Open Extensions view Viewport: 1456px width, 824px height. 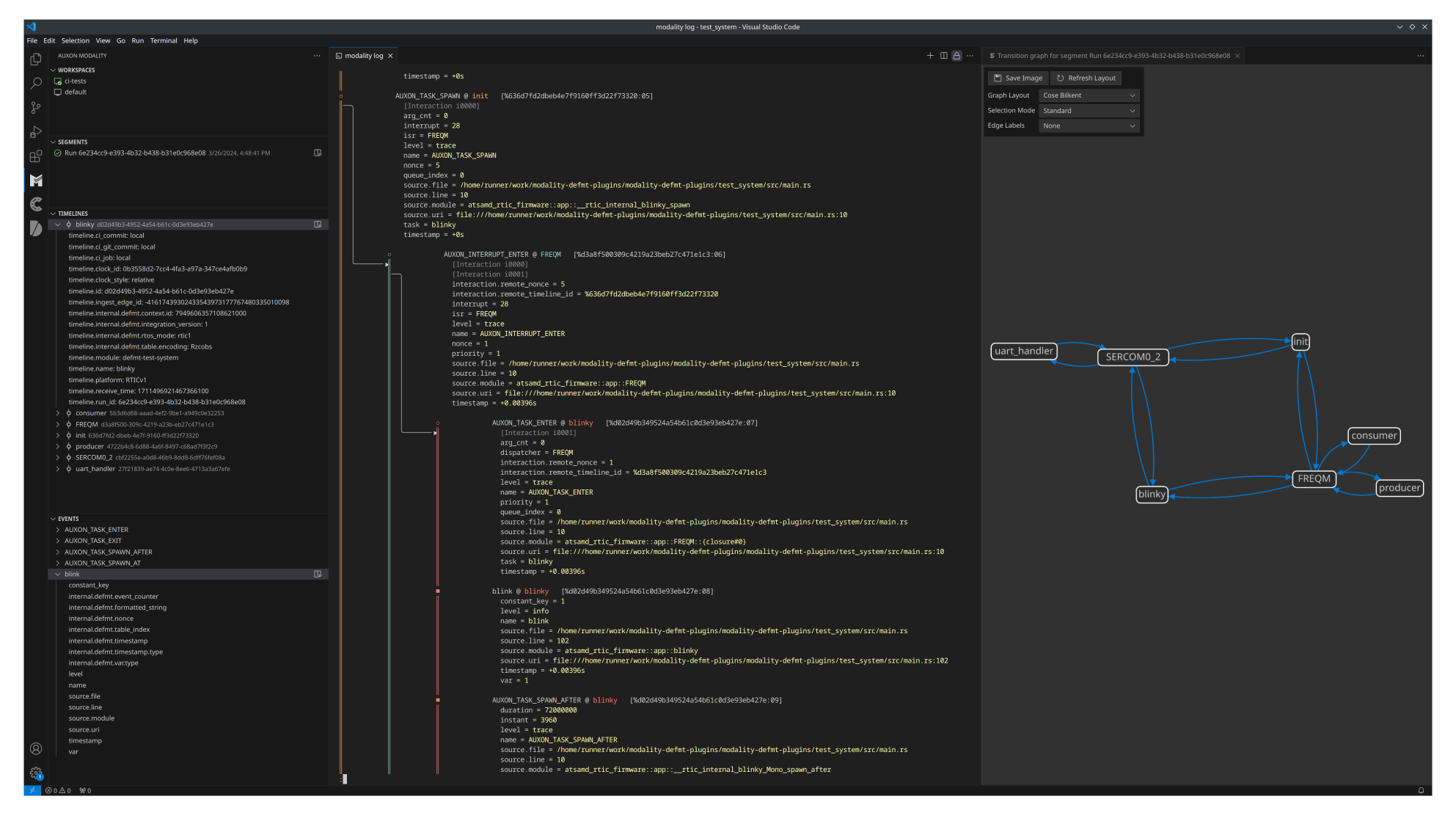tap(36, 156)
